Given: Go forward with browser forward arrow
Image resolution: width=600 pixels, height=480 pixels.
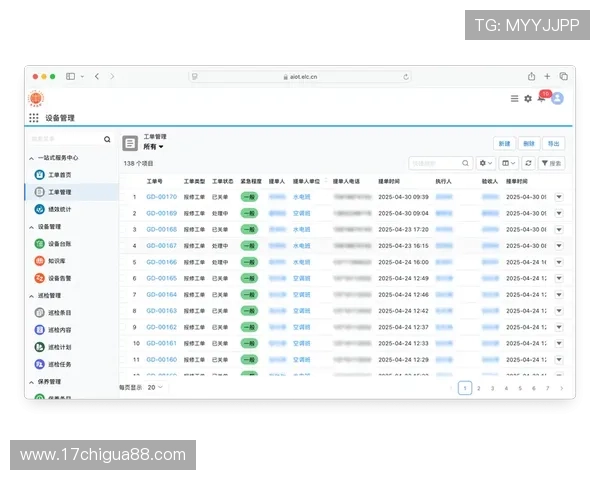Looking at the screenshot, I should tap(112, 77).
